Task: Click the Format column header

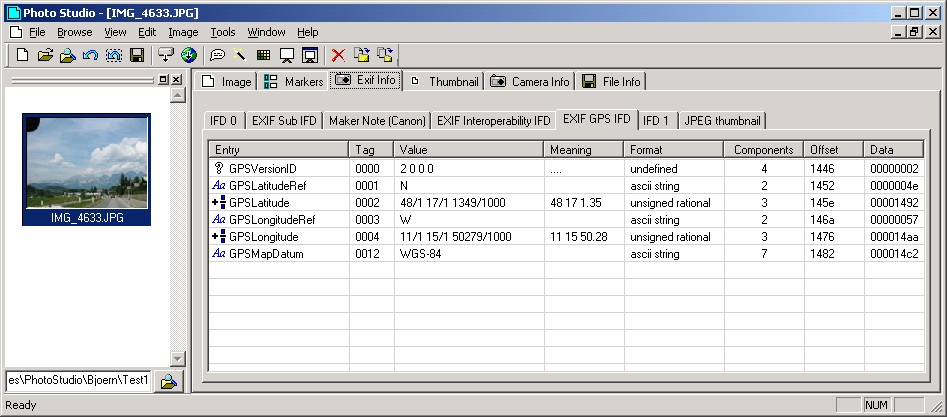Action: pyautogui.click(x=674, y=150)
